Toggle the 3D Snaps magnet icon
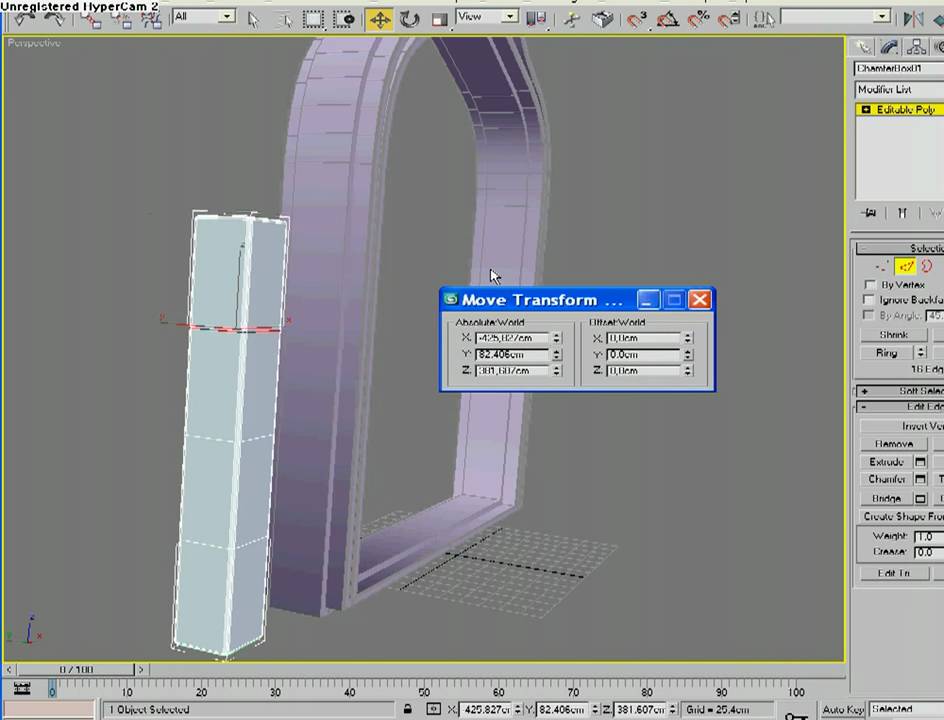 click(x=636, y=20)
